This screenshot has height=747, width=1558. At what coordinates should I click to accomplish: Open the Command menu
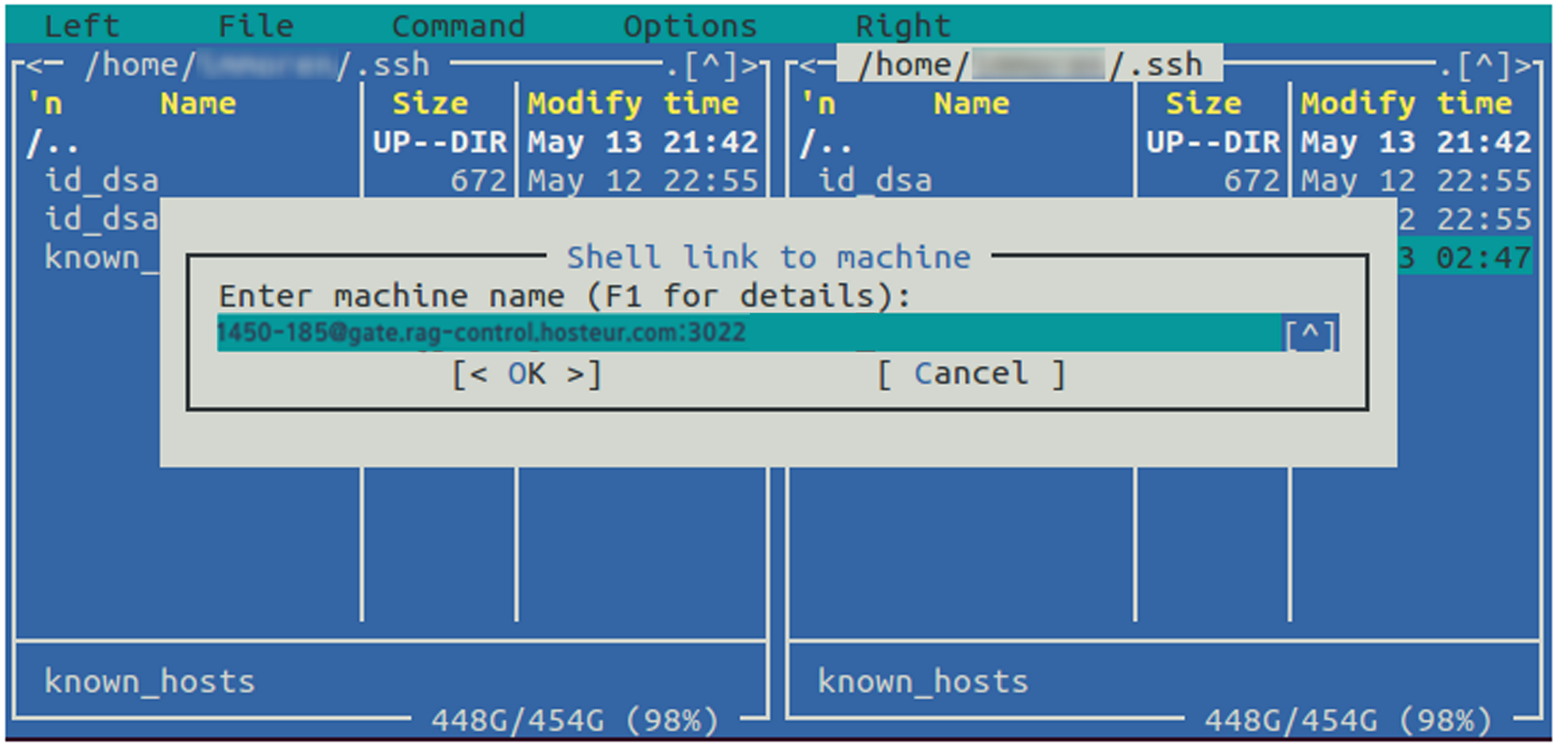(x=458, y=26)
